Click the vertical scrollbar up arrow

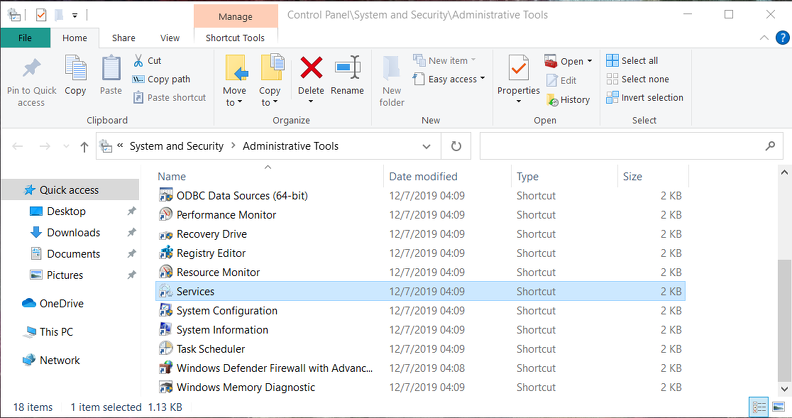[784, 173]
